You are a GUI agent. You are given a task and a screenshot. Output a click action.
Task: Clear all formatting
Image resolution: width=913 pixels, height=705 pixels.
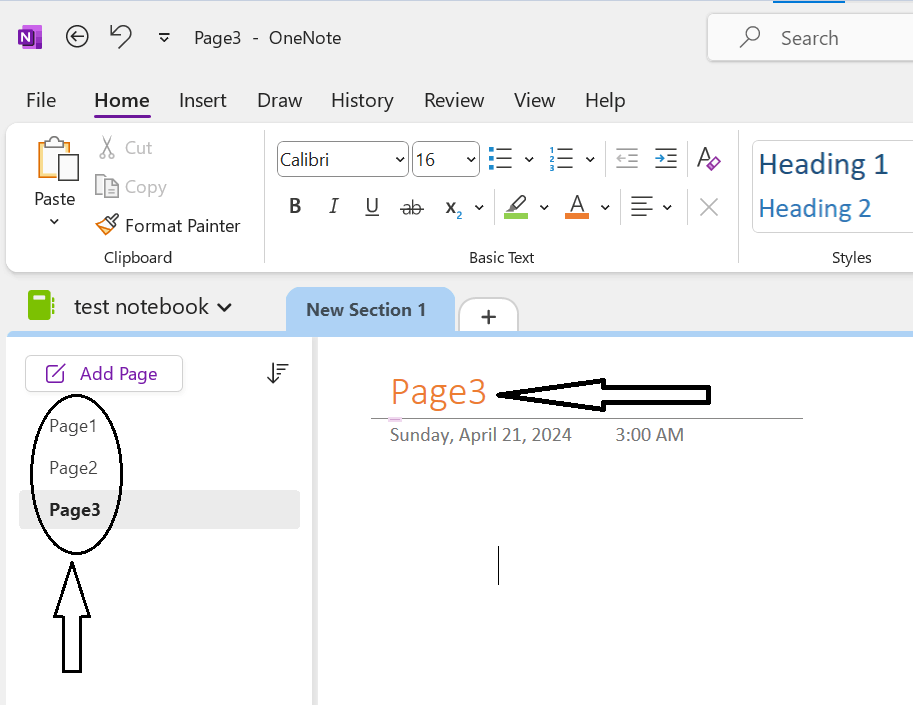pyautogui.click(x=709, y=158)
